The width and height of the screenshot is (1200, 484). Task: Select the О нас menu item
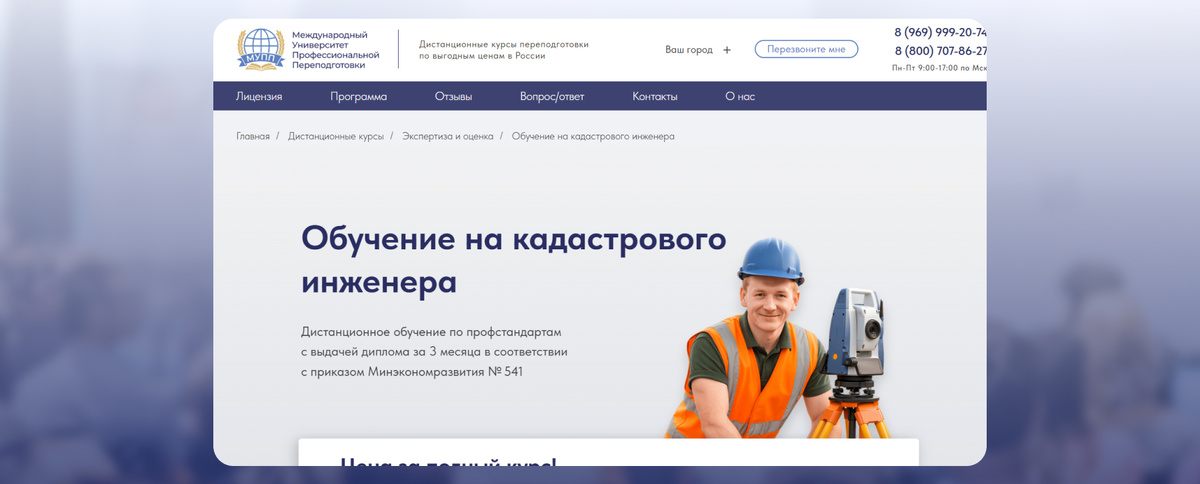tap(740, 97)
